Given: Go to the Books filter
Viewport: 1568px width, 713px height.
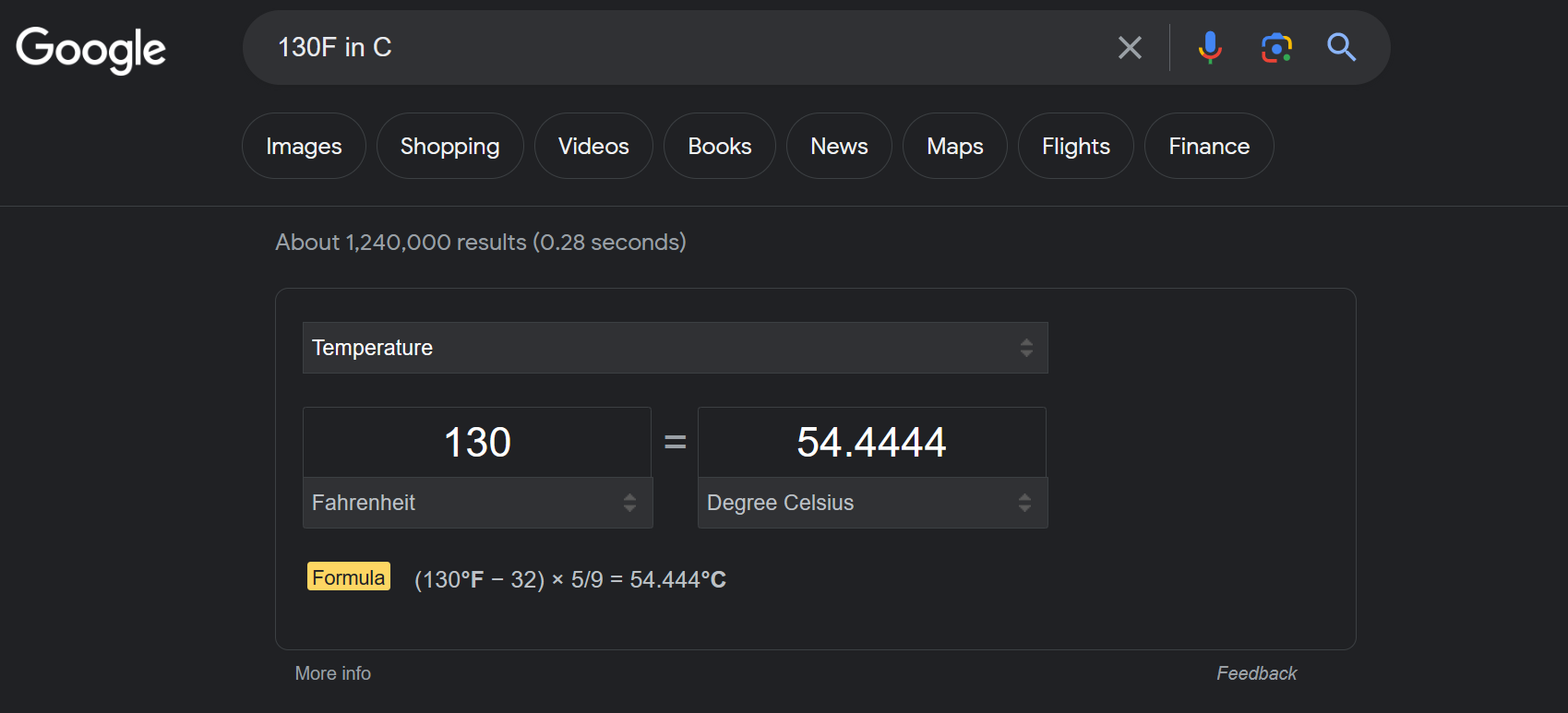Looking at the screenshot, I should pyautogui.click(x=720, y=146).
